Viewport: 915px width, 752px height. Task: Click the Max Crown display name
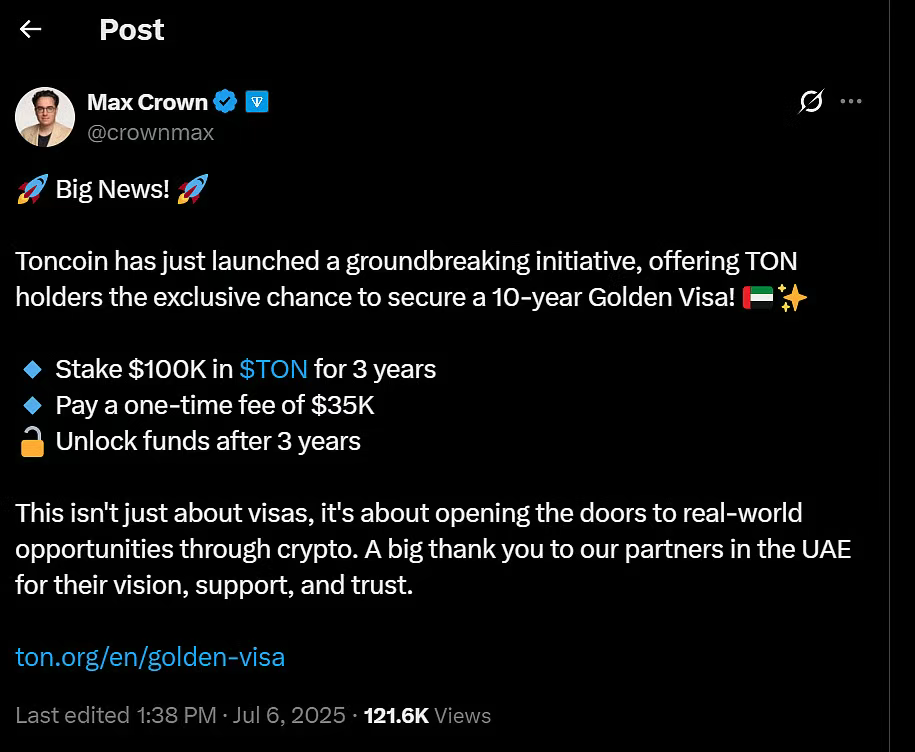[x=147, y=101]
